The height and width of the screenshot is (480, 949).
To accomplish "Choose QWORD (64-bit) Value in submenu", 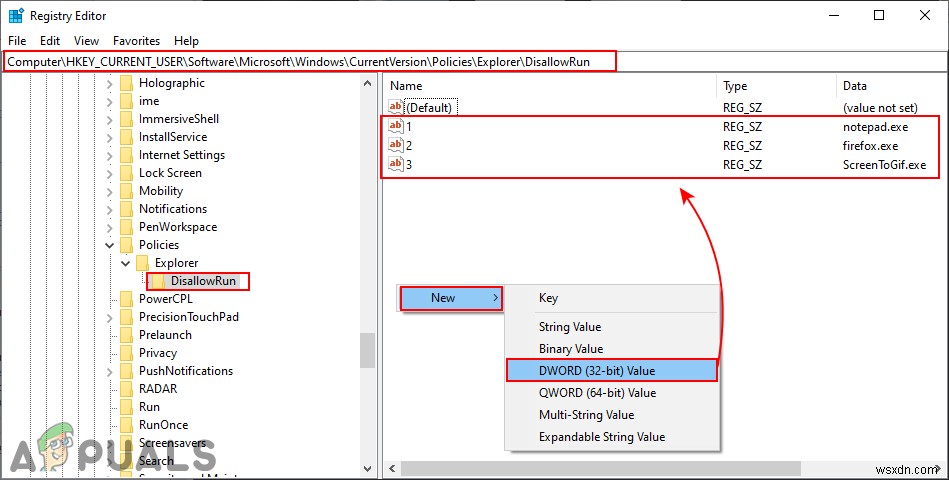I will pyautogui.click(x=612, y=393).
